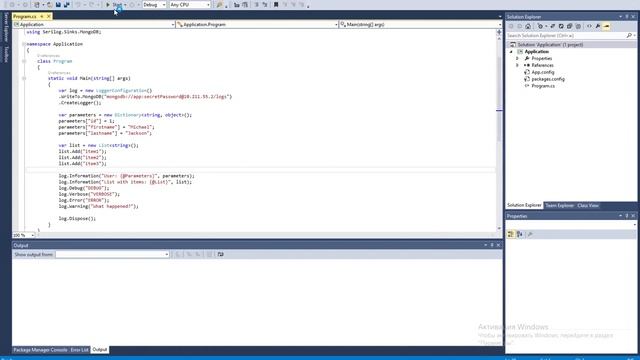This screenshot has height=360, width=640.
Task: Click the Save icon in toolbar
Action: 58,5
